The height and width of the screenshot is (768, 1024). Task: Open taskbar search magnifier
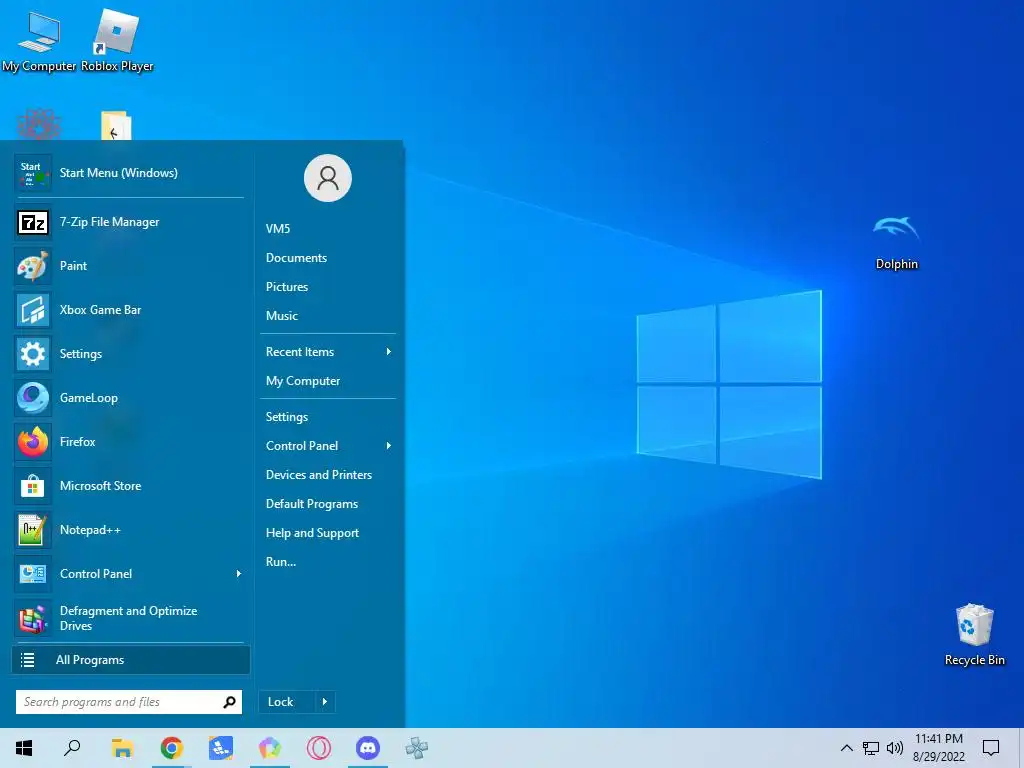pos(72,748)
